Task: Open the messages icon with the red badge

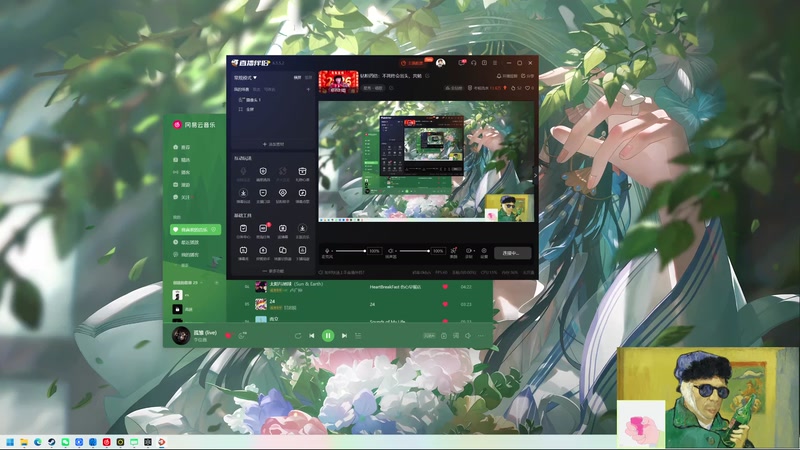Action: [x=461, y=63]
